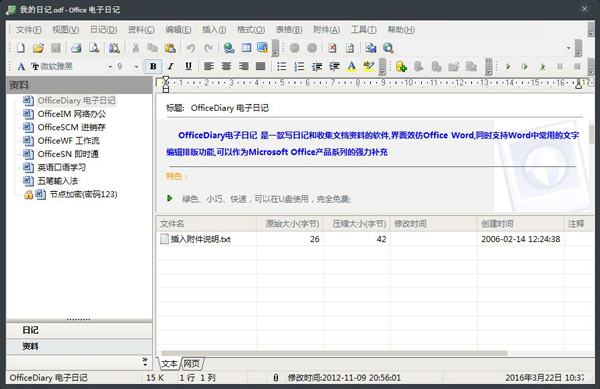Open the 编辑(E) menu

pyautogui.click(x=178, y=30)
